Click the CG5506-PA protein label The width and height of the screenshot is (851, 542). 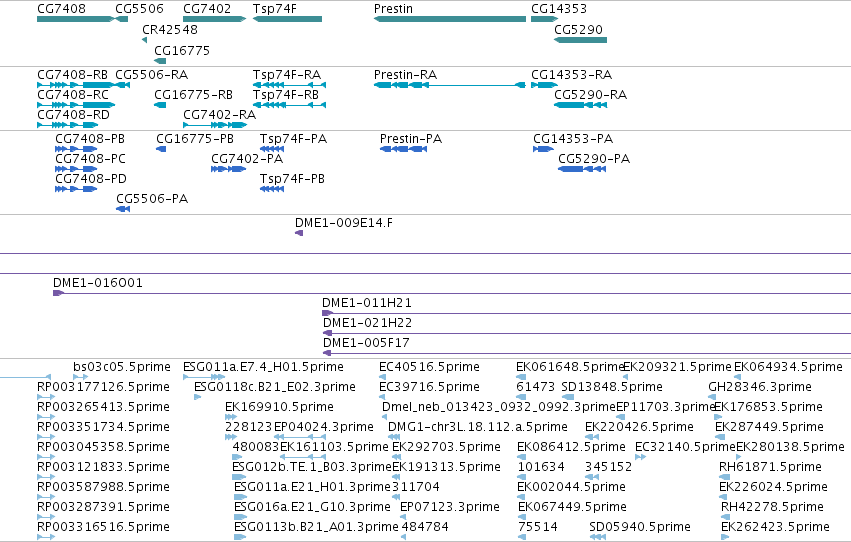pos(152,199)
